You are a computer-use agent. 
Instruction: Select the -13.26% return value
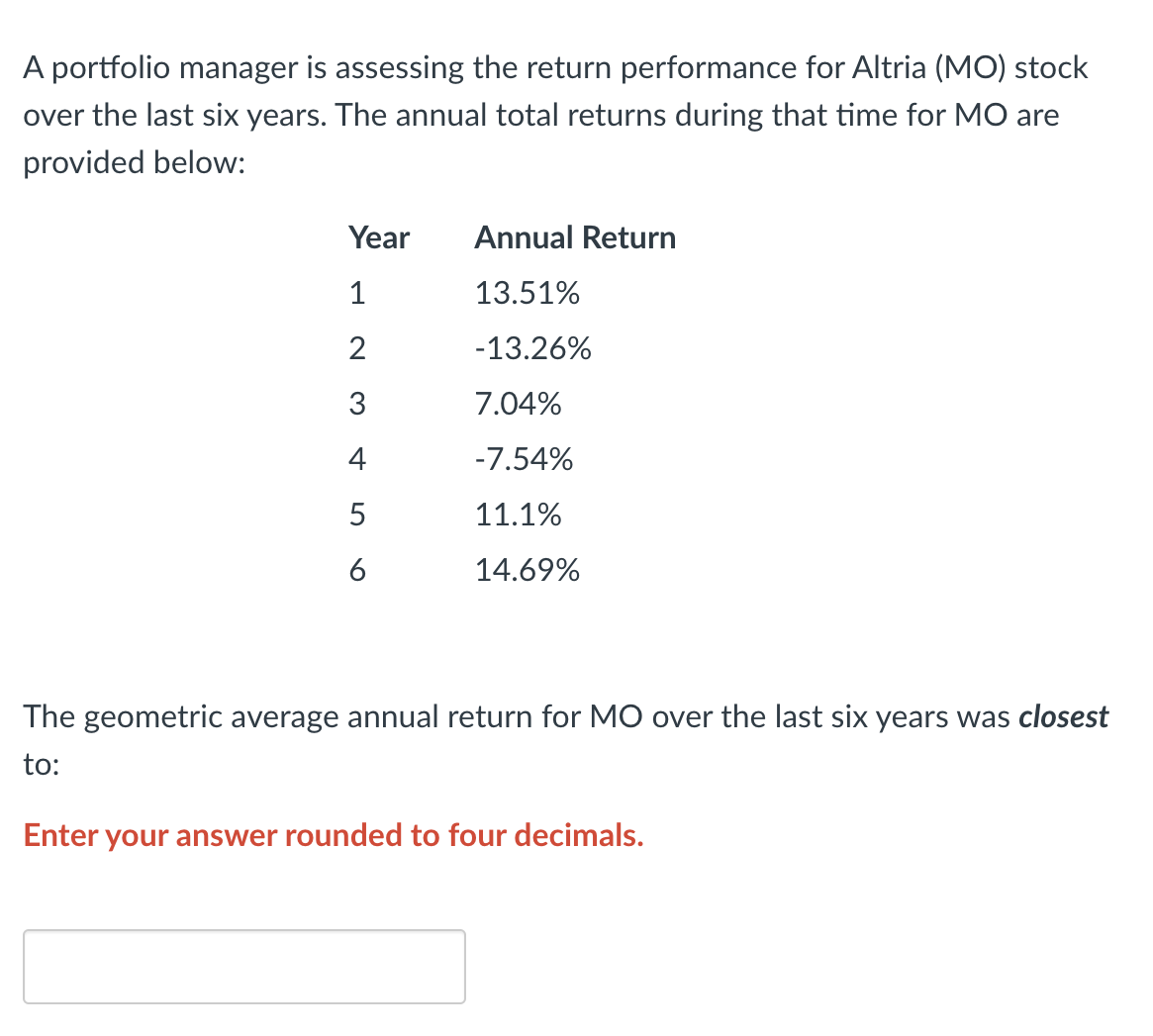532,348
